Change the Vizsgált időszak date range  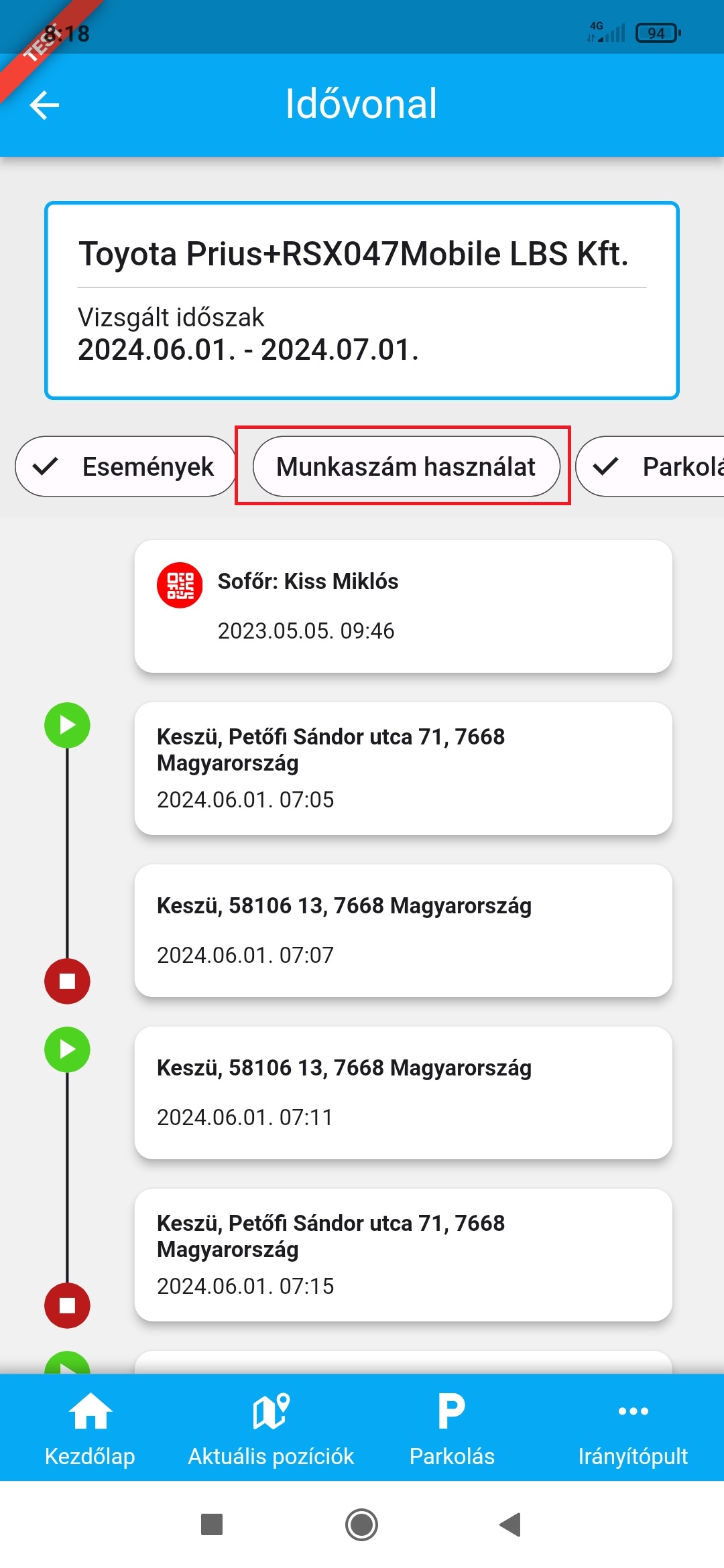248,349
